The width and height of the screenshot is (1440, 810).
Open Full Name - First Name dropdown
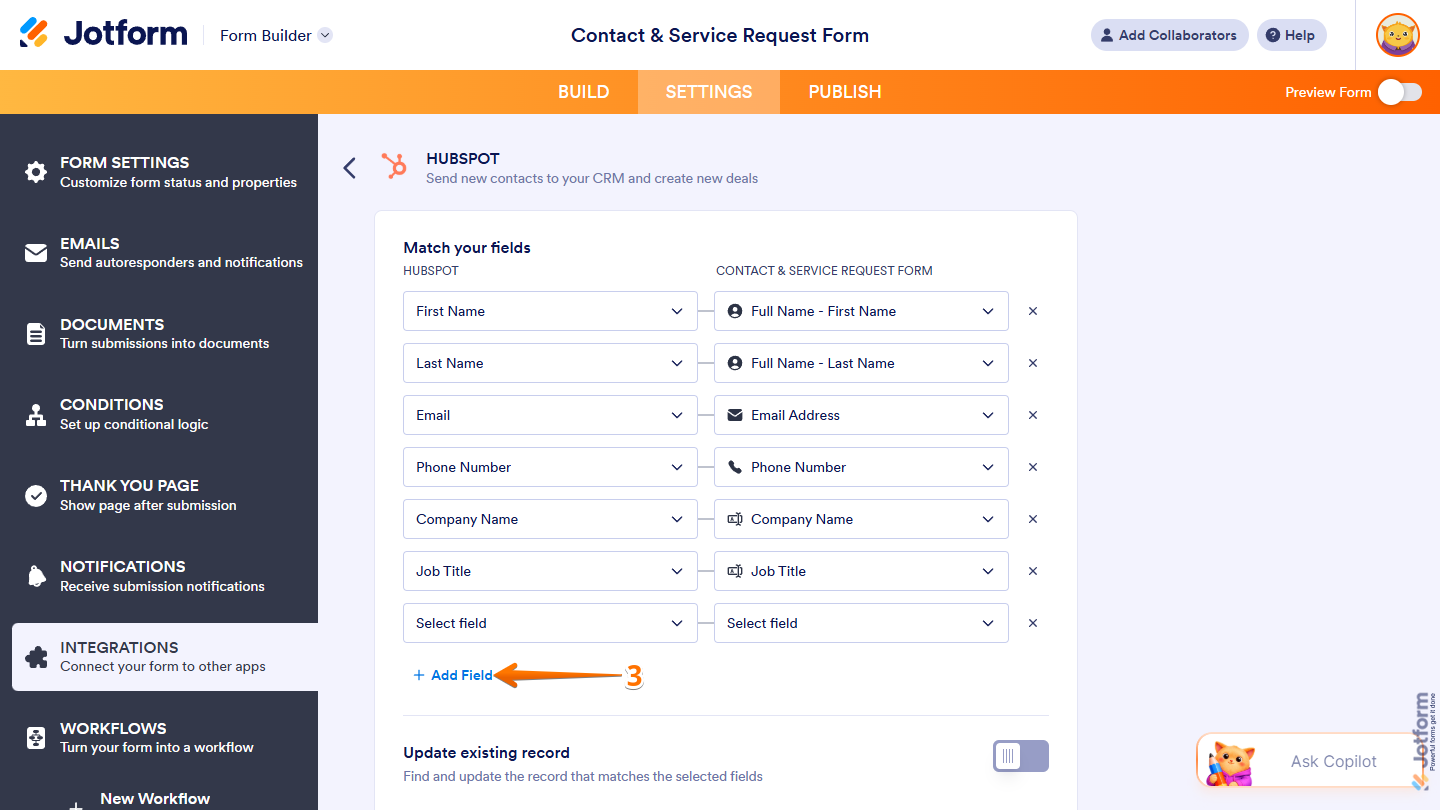[x=861, y=311]
